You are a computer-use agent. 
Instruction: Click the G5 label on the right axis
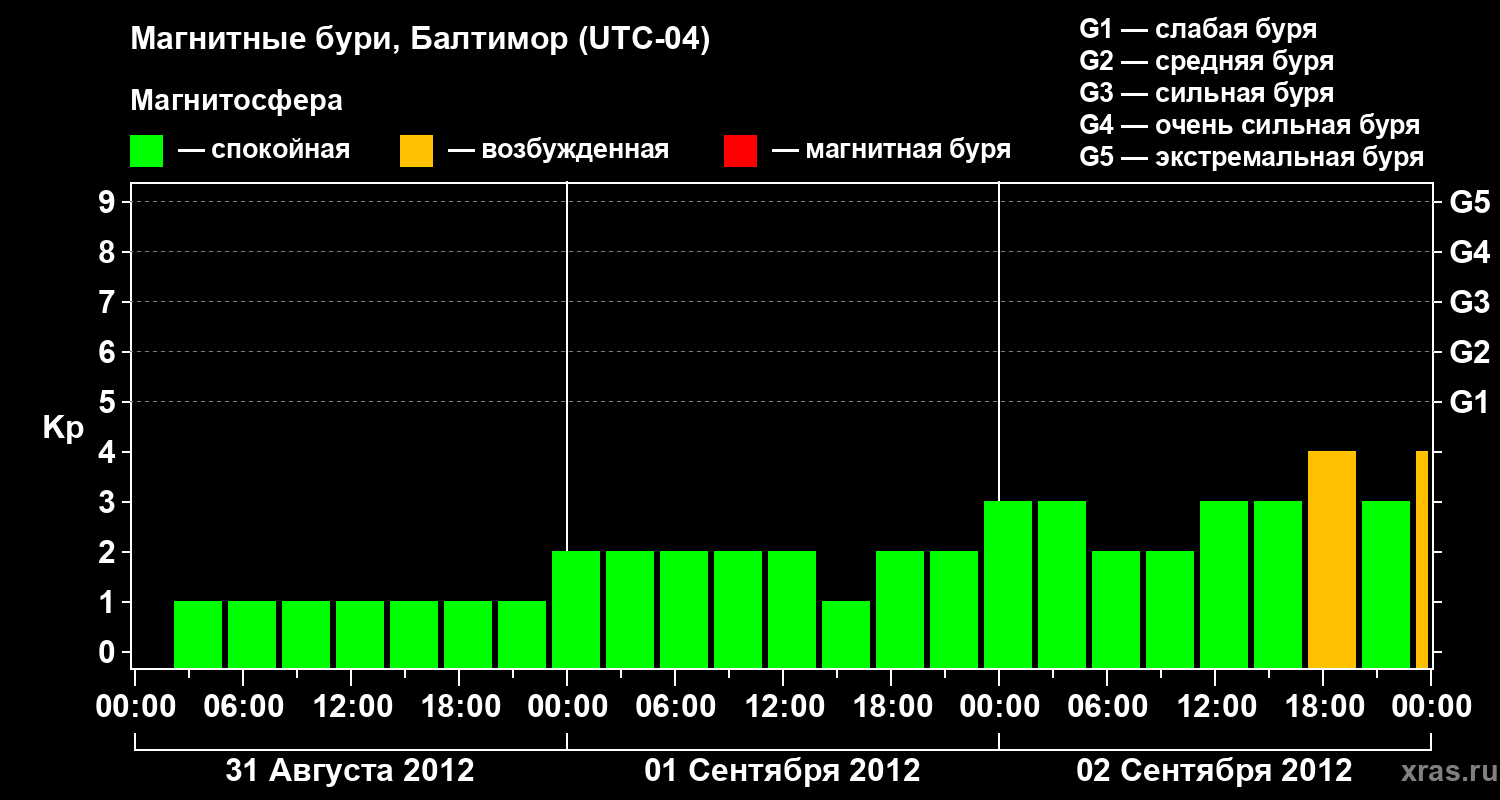1469,202
